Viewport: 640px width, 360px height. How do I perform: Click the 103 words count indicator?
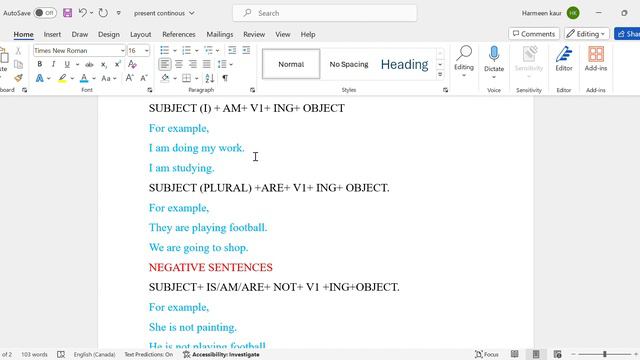point(34,354)
